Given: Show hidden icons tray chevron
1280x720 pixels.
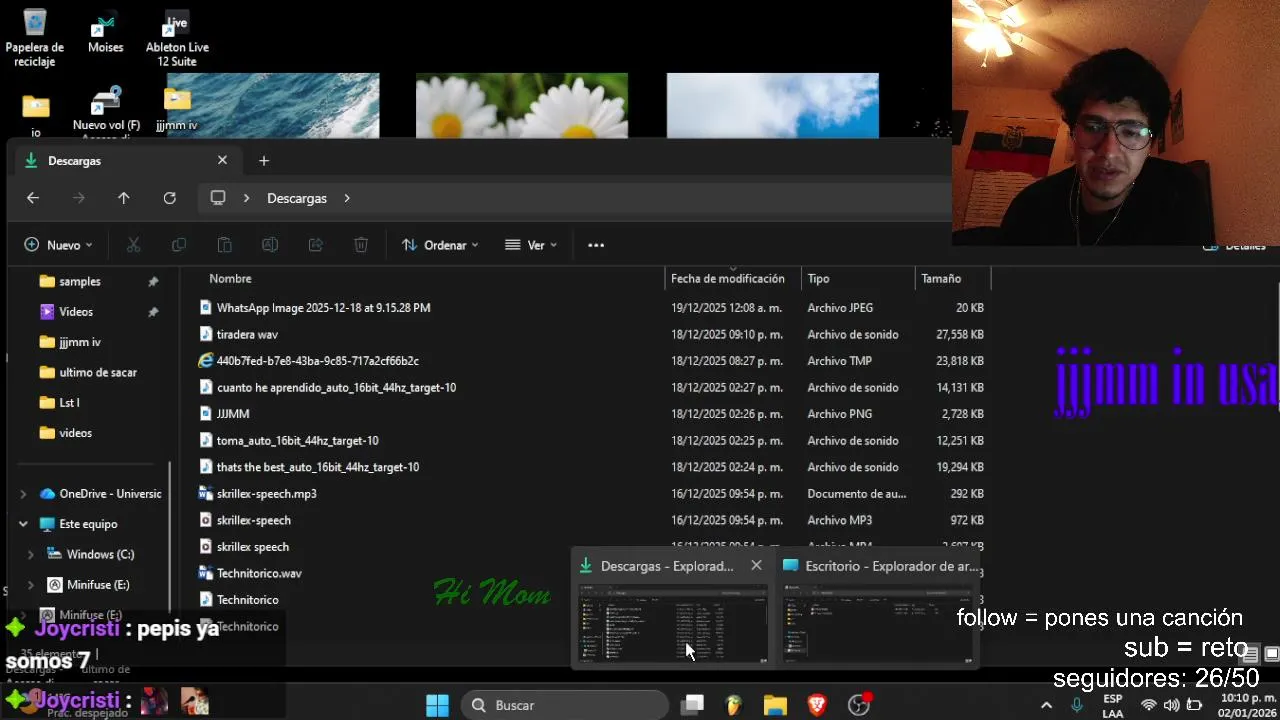Looking at the screenshot, I should [1046, 705].
